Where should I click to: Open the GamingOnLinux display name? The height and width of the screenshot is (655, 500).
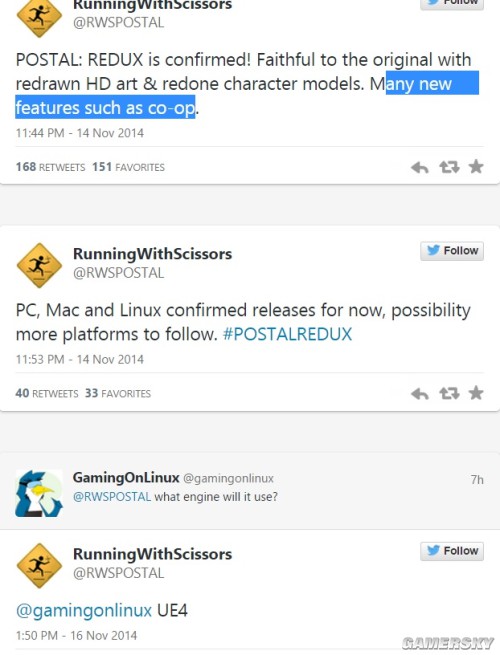126,477
